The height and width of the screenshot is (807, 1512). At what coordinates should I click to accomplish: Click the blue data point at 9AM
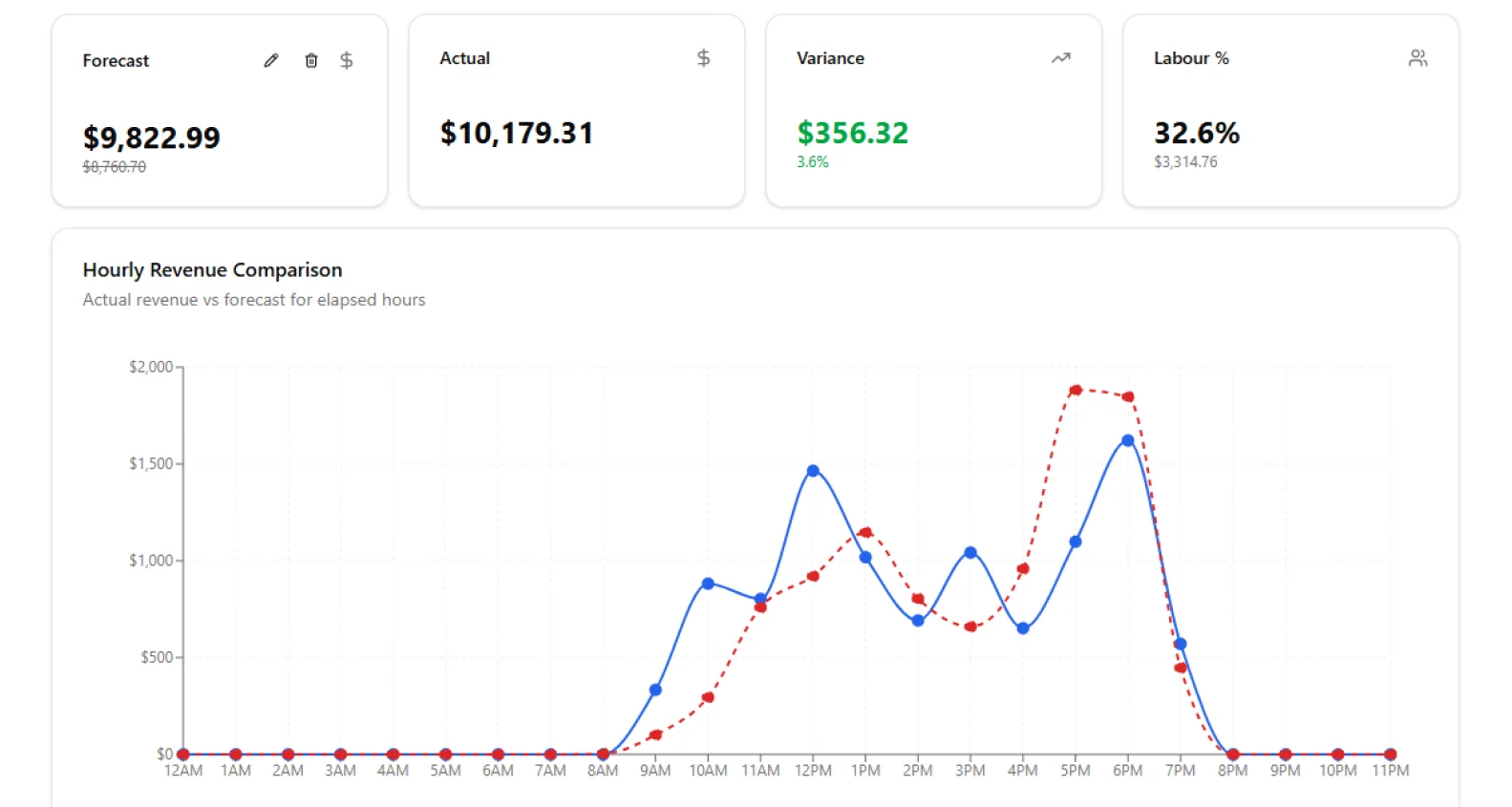655,690
